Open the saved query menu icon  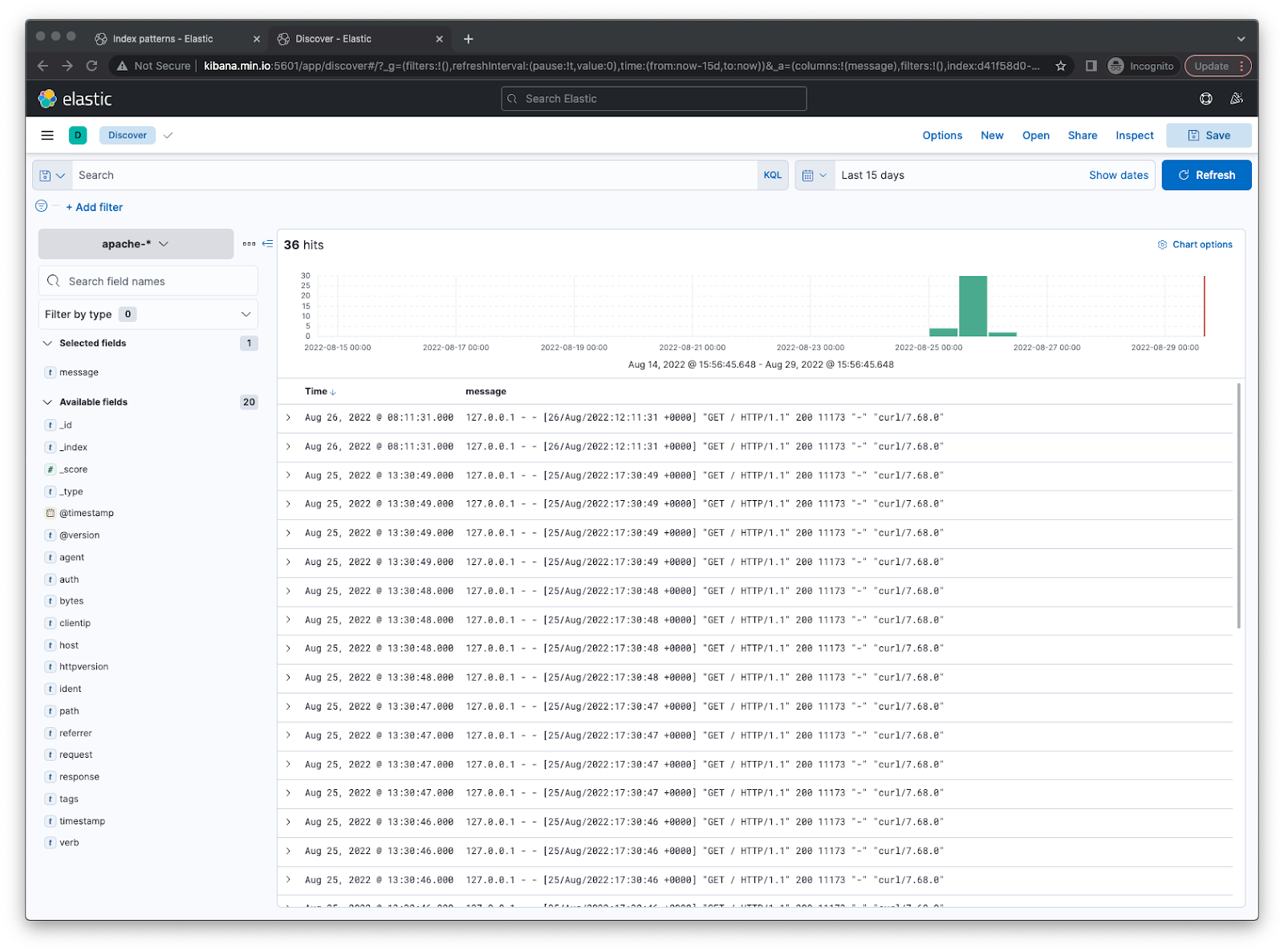[x=52, y=175]
